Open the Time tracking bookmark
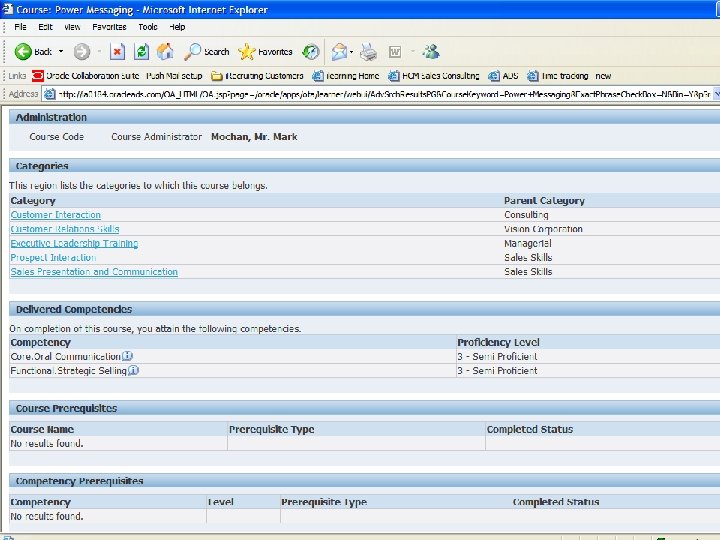Viewport: 720px width, 540px height. pos(557,76)
